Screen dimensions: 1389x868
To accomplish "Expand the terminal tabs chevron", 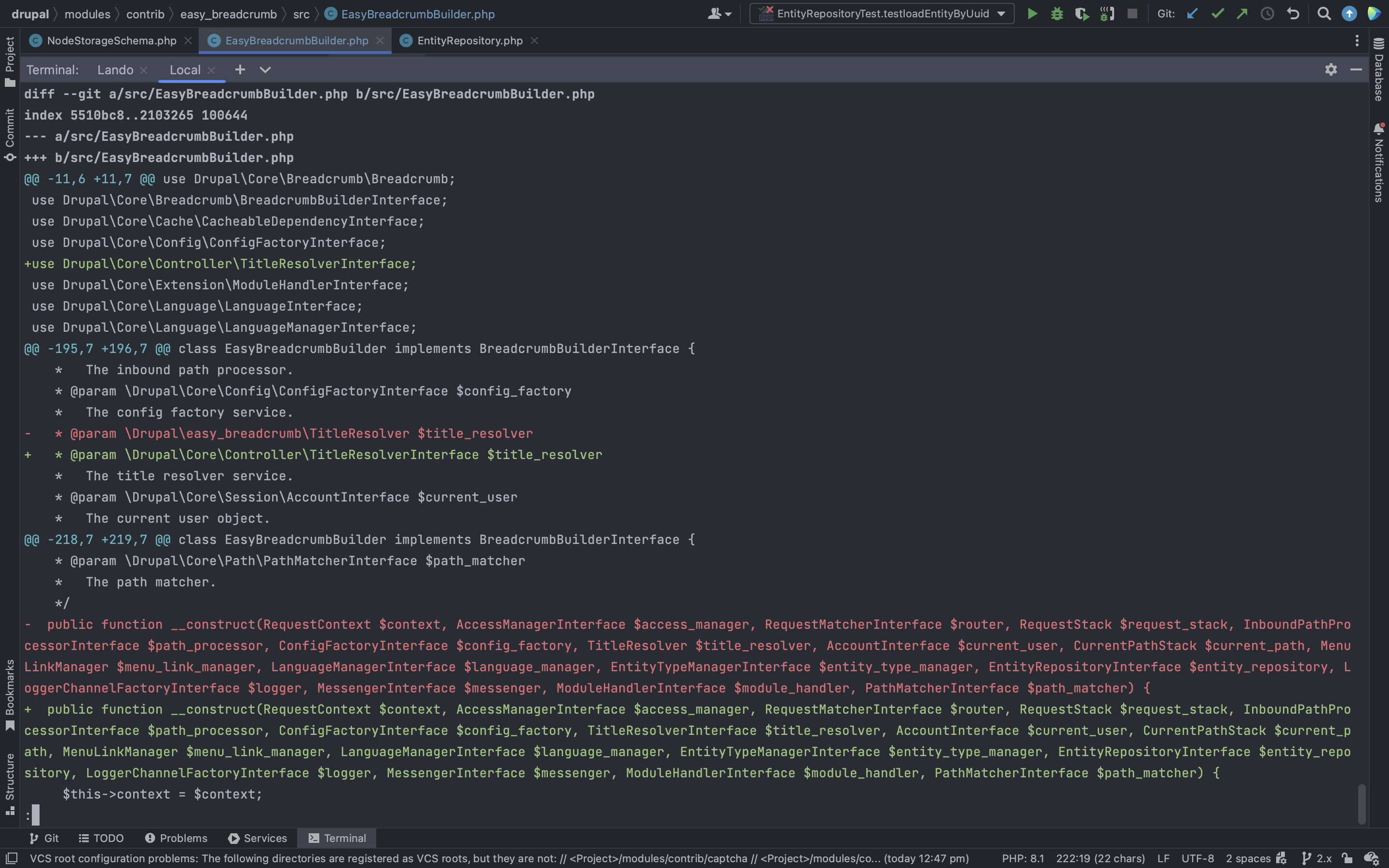I will tap(265, 69).
